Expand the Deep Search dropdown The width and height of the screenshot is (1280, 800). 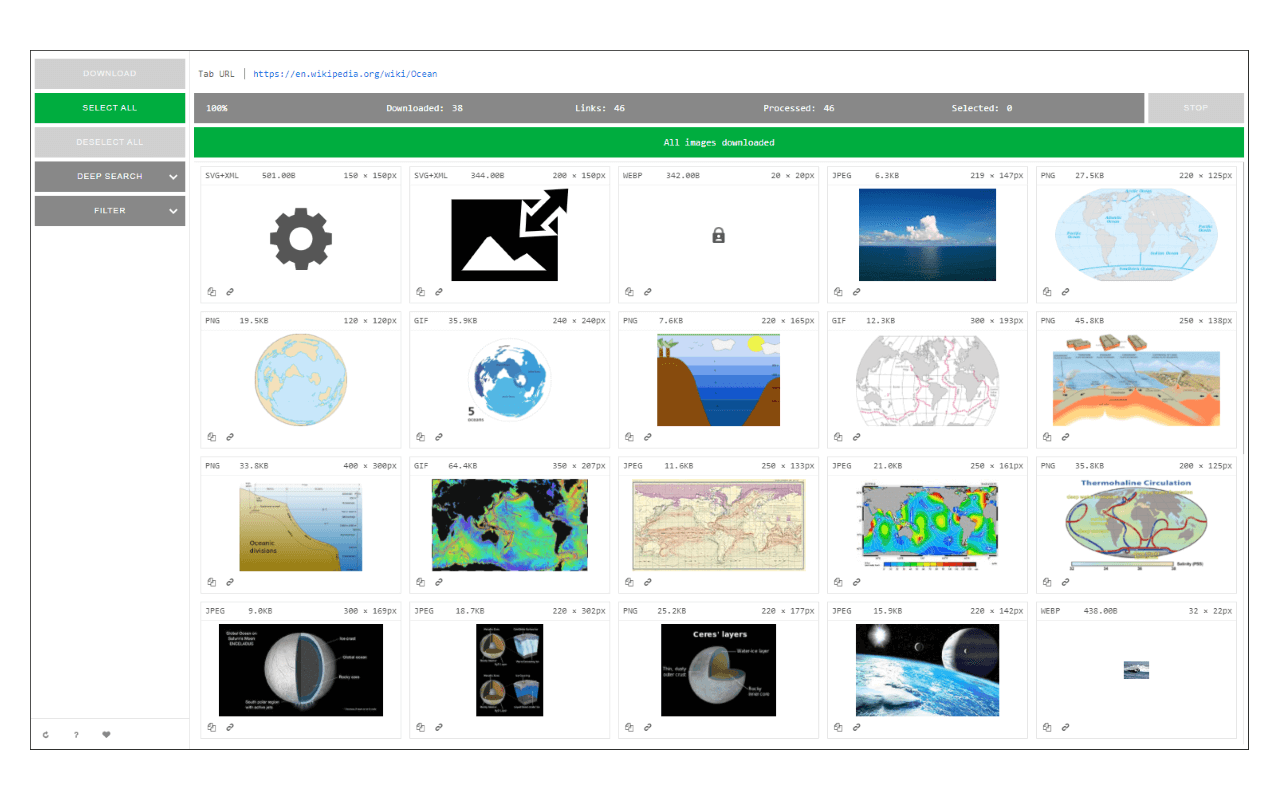coord(110,176)
